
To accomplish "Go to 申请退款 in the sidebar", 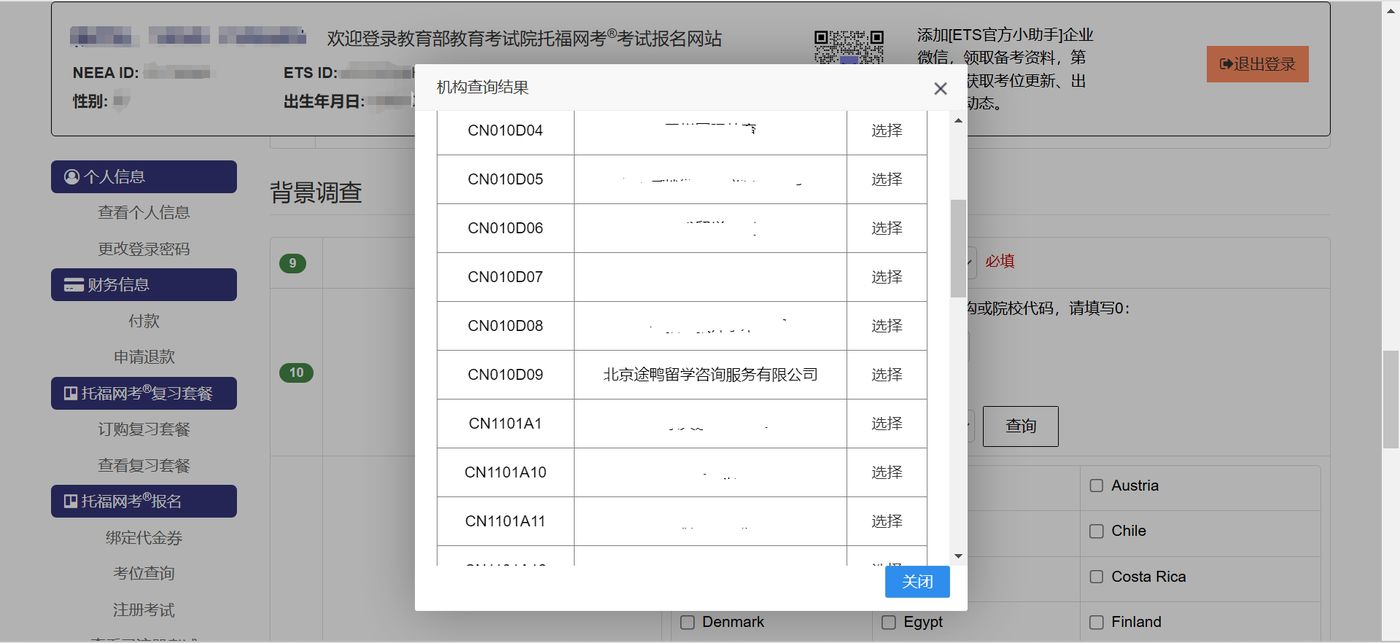I will [144, 357].
